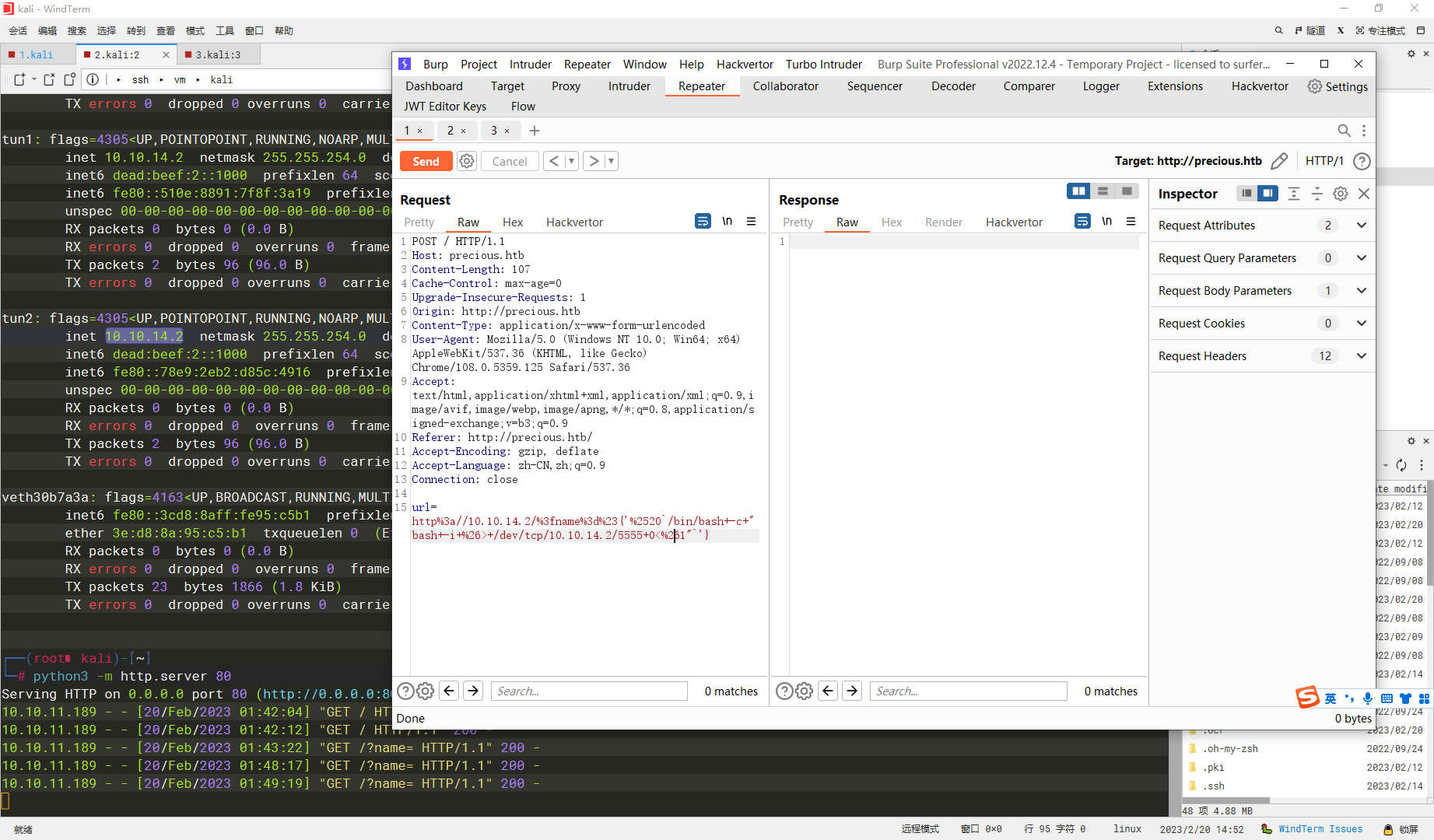
Task: Toggle Response non-printable characters \n
Action: [x=1106, y=222]
